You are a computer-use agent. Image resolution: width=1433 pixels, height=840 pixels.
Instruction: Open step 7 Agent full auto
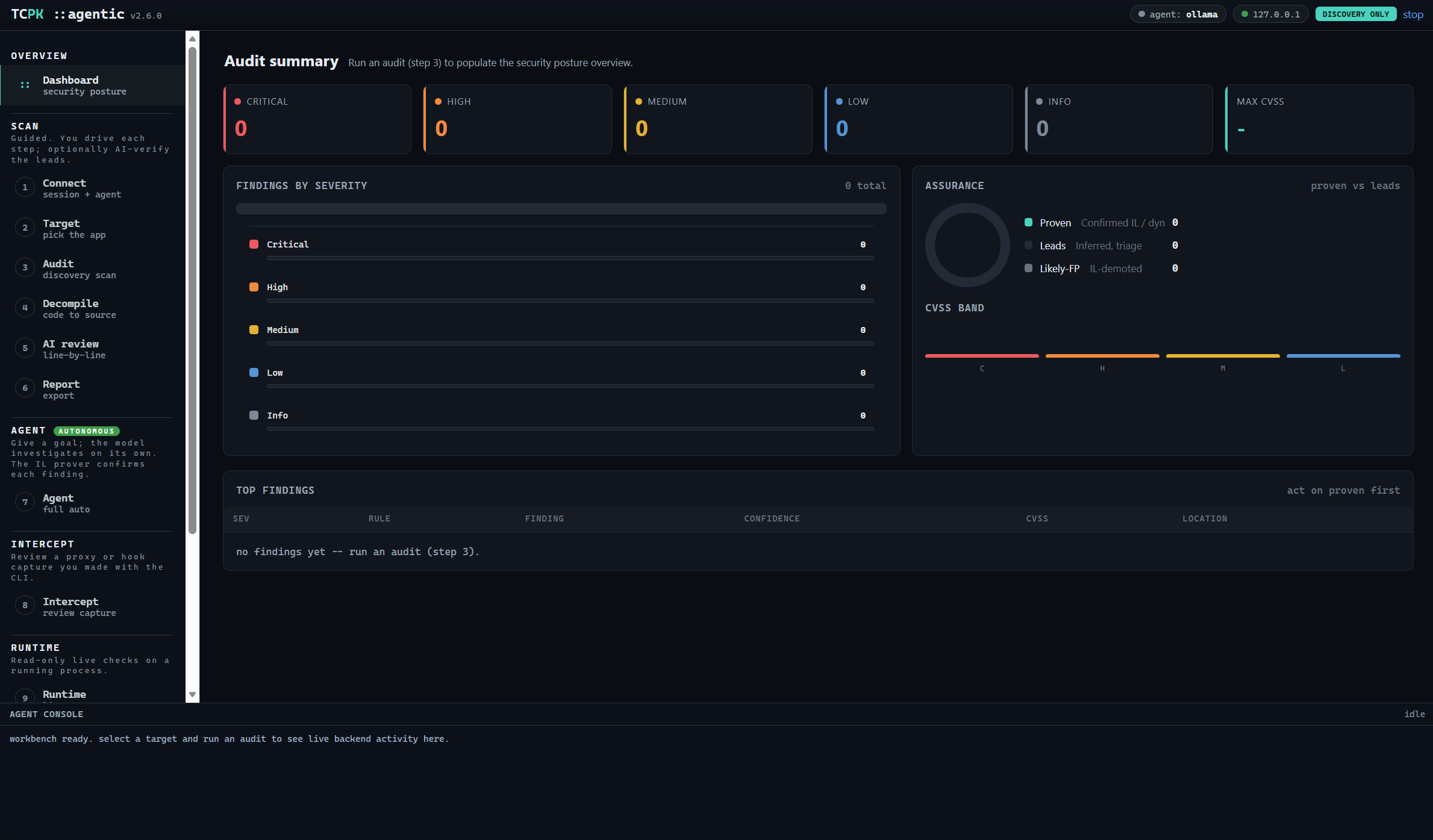click(x=93, y=503)
